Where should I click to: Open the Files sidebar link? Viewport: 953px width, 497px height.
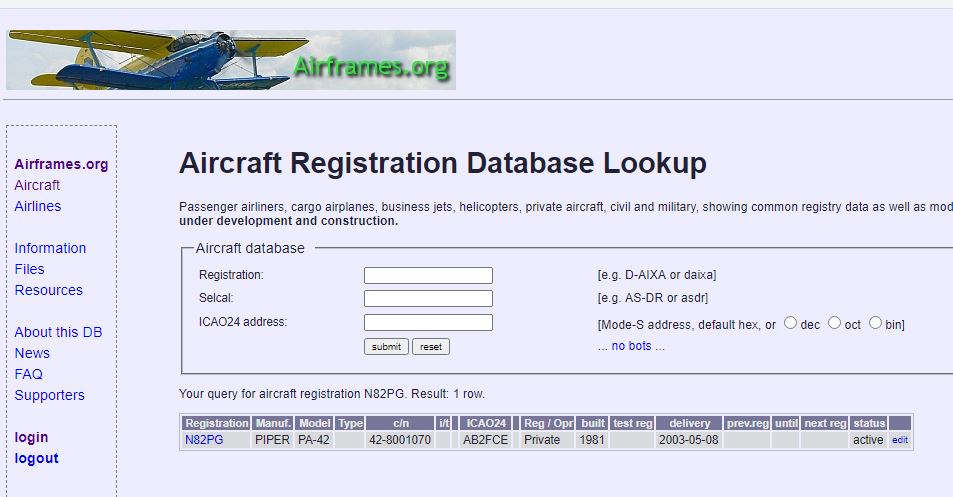tap(29, 269)
